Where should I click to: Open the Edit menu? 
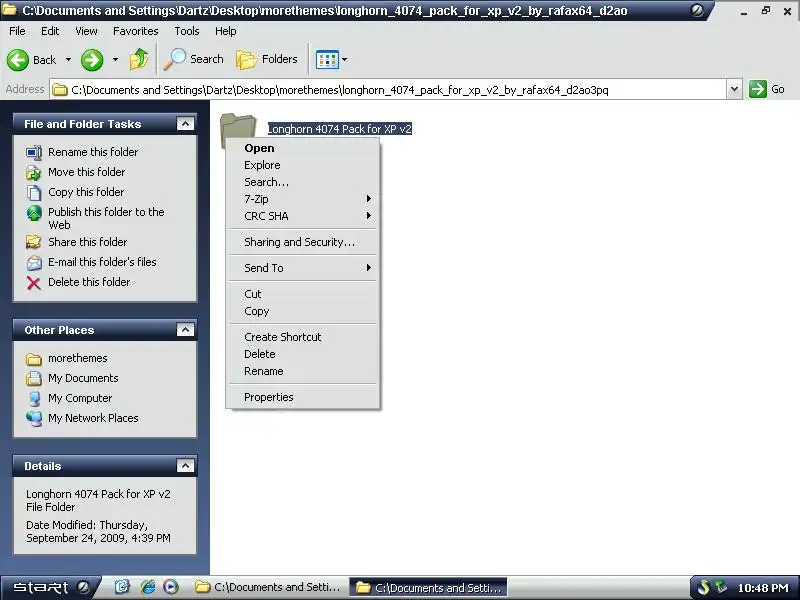[x=50, y=31]
